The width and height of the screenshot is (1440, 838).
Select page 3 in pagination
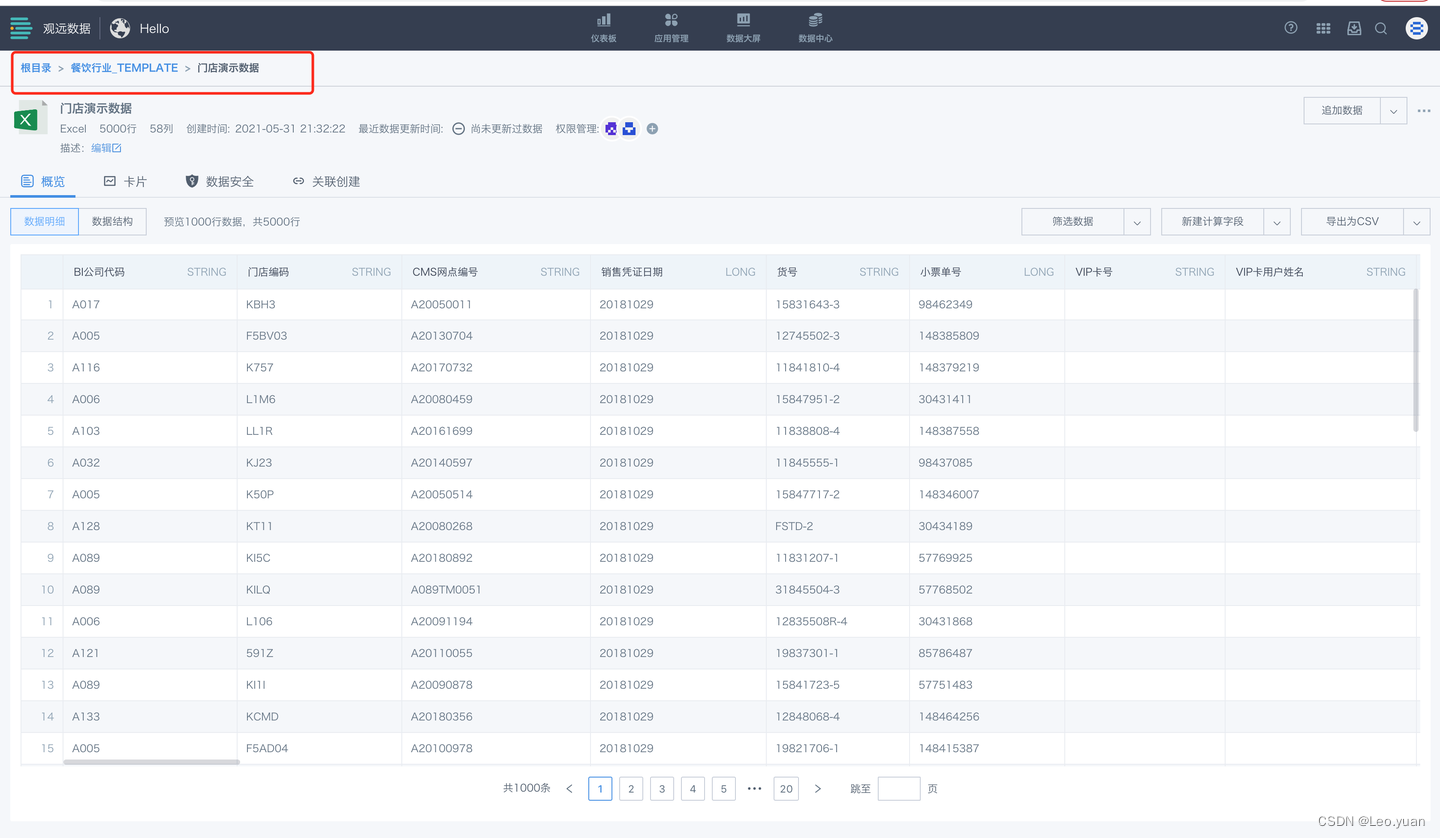662,789
